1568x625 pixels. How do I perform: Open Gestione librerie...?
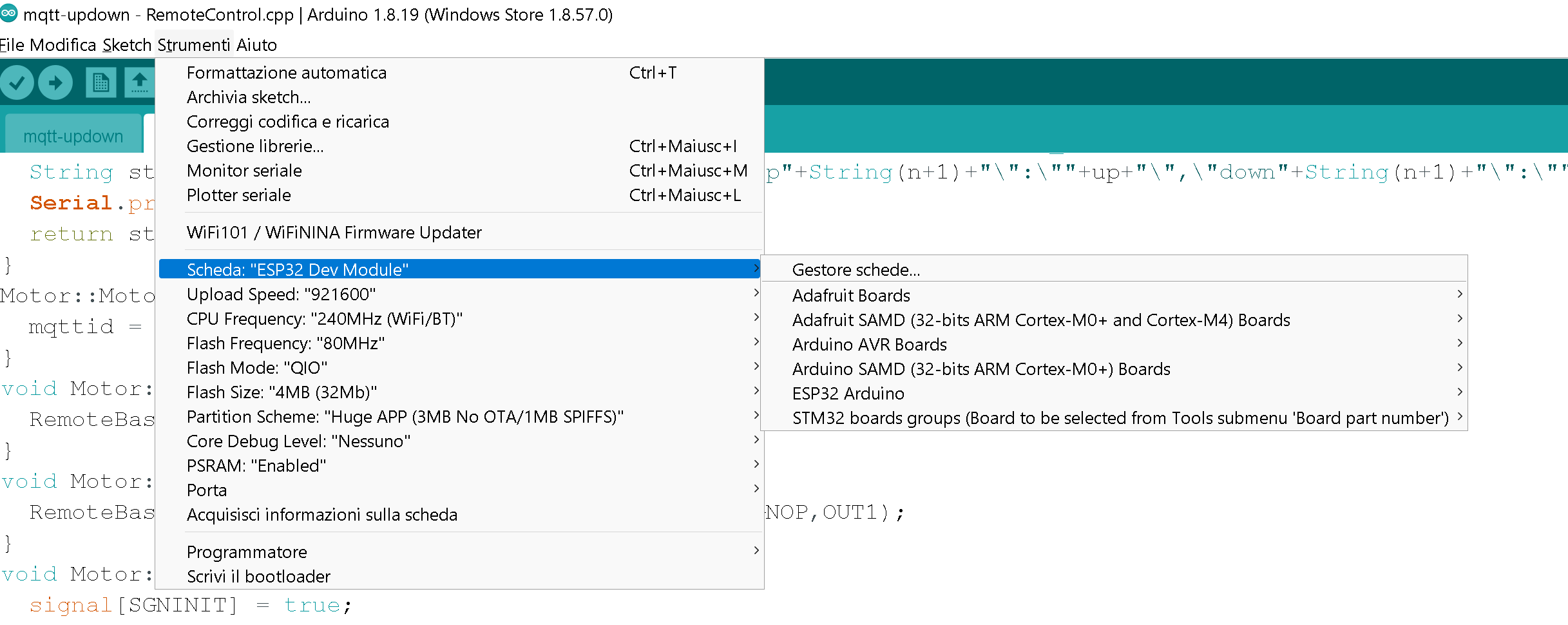459,146
